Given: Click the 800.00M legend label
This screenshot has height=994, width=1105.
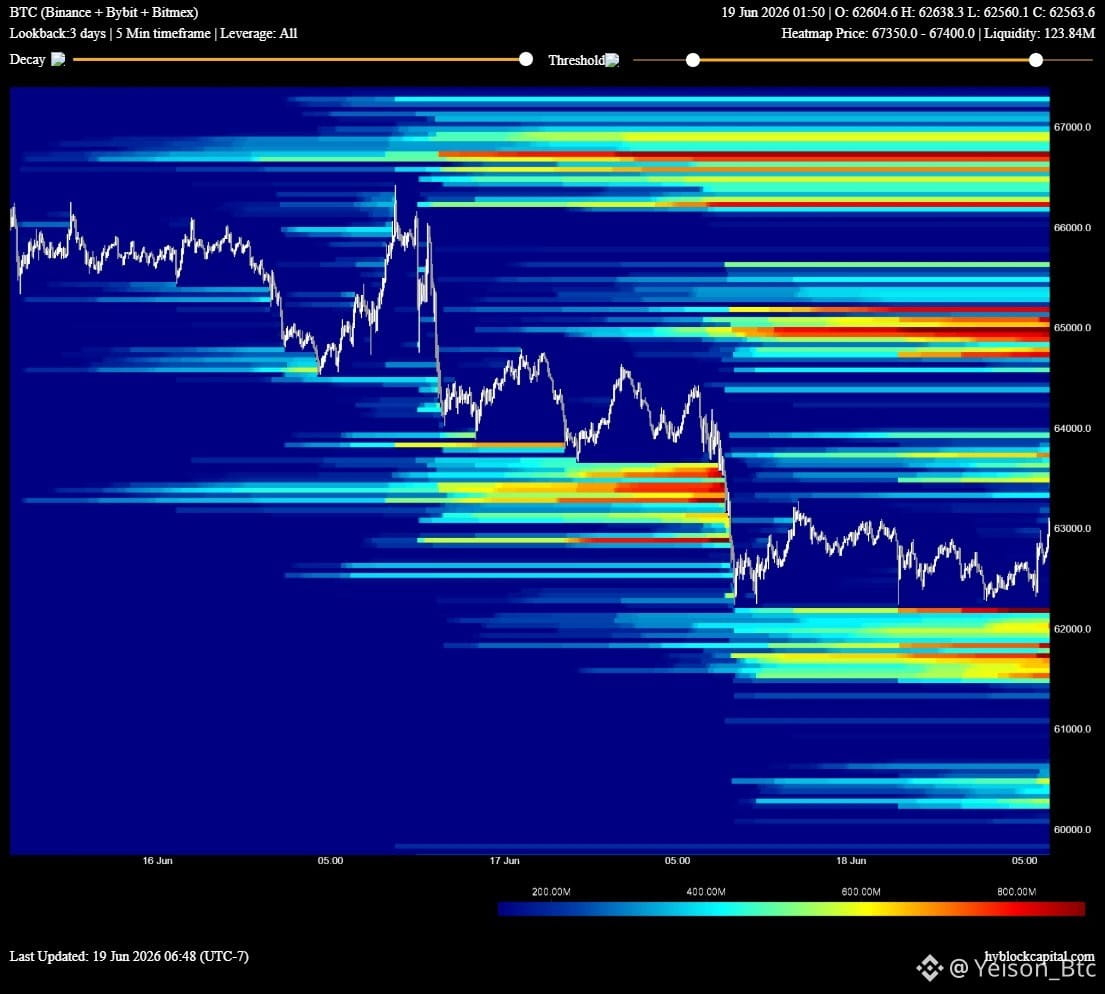Looking at the screenshot, I should pyautogui.click(x=1016, y=892).
